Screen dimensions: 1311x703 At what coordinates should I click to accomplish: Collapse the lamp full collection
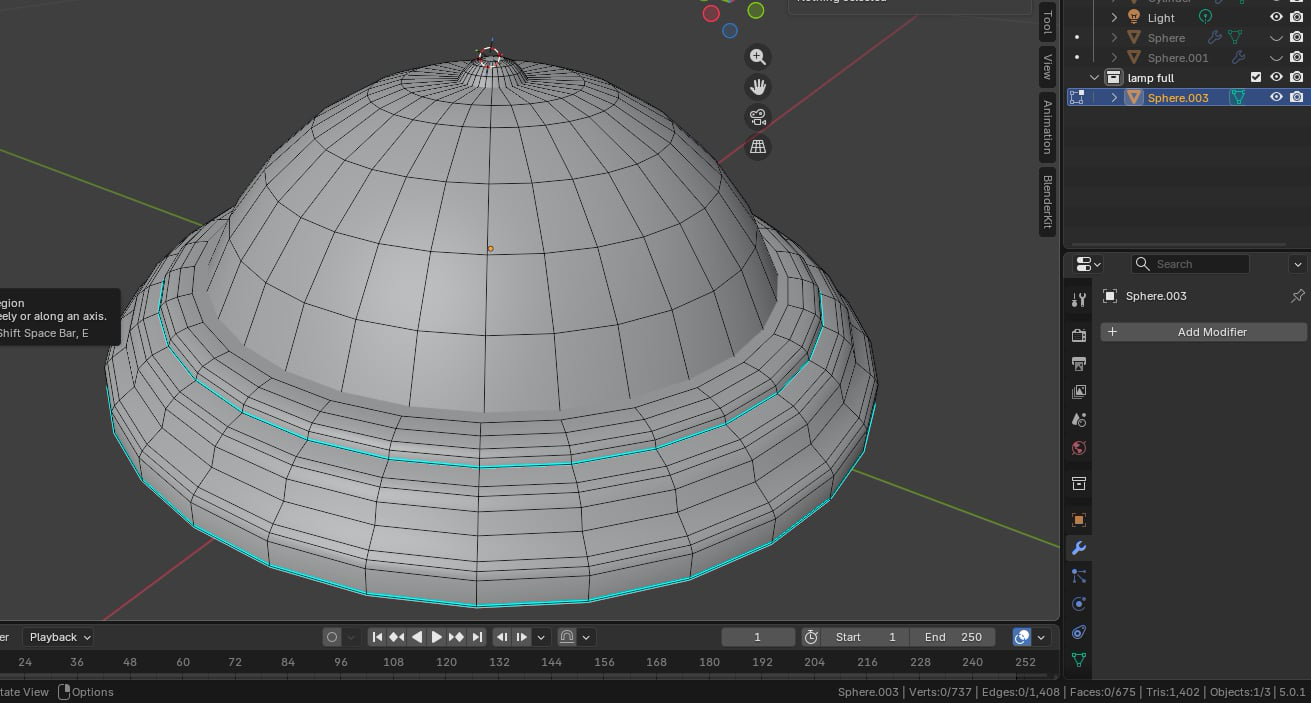click(x=1094, y=77)
